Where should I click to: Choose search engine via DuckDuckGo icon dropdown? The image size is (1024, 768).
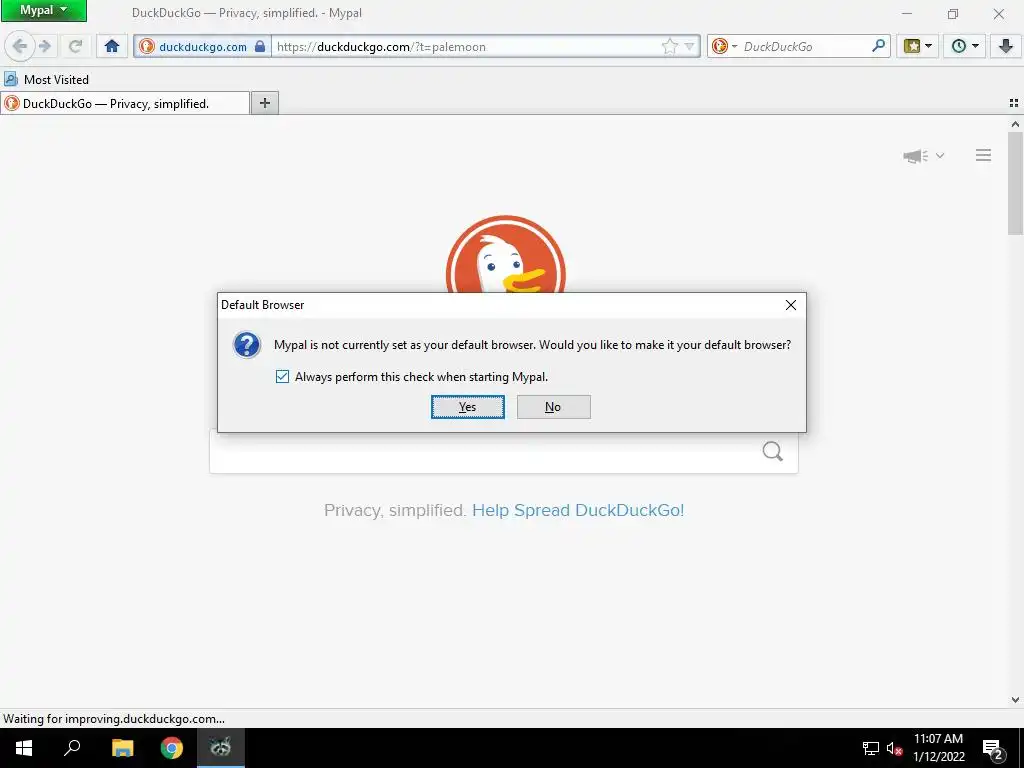click(x=724, y=46)
